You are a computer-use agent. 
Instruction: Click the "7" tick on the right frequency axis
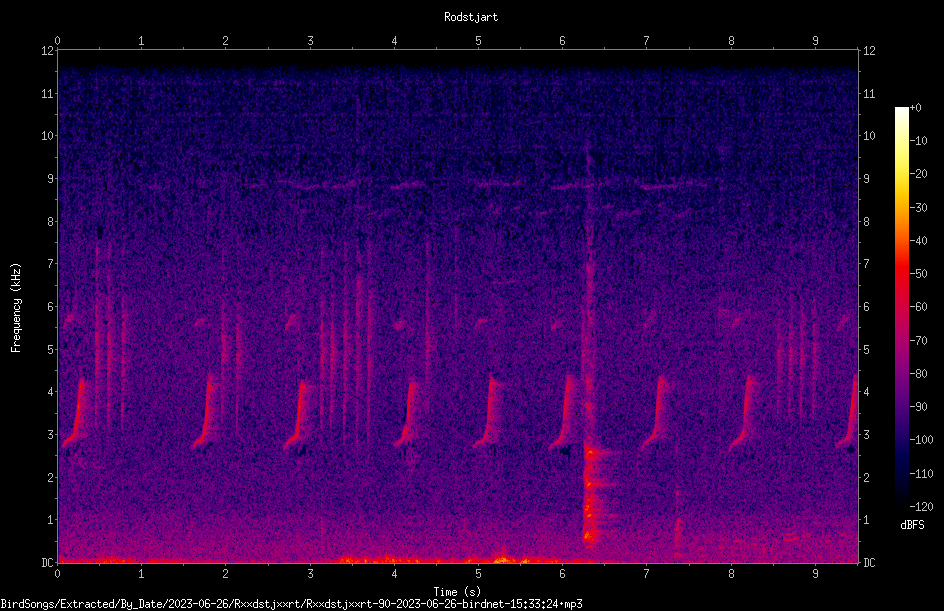[x=866, y=264]
